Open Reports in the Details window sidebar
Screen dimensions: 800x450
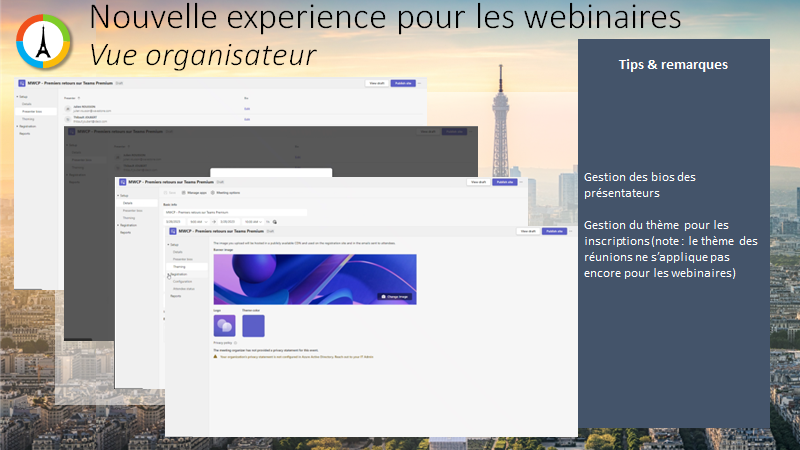(126, 232)
